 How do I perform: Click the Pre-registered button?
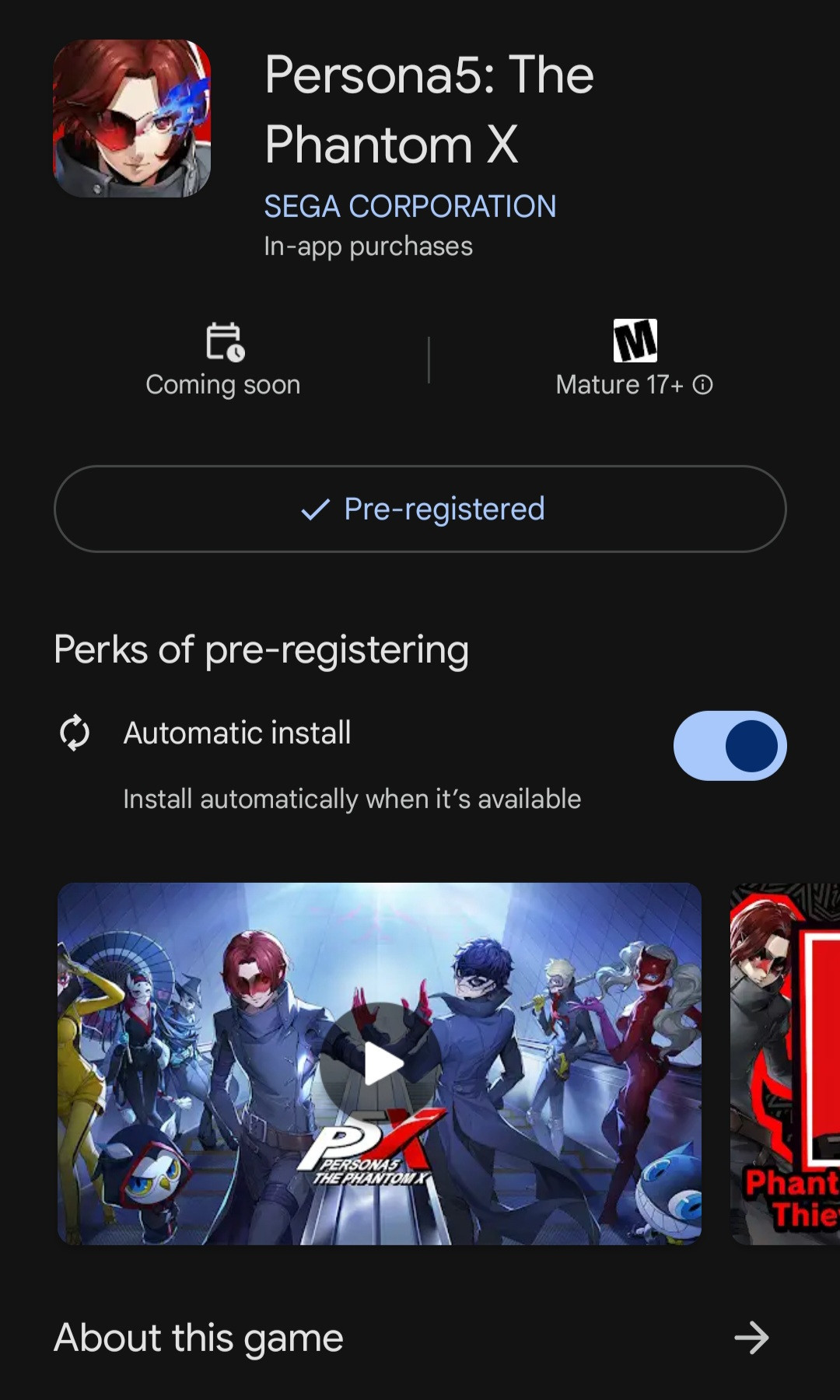[x=420, y=509]
